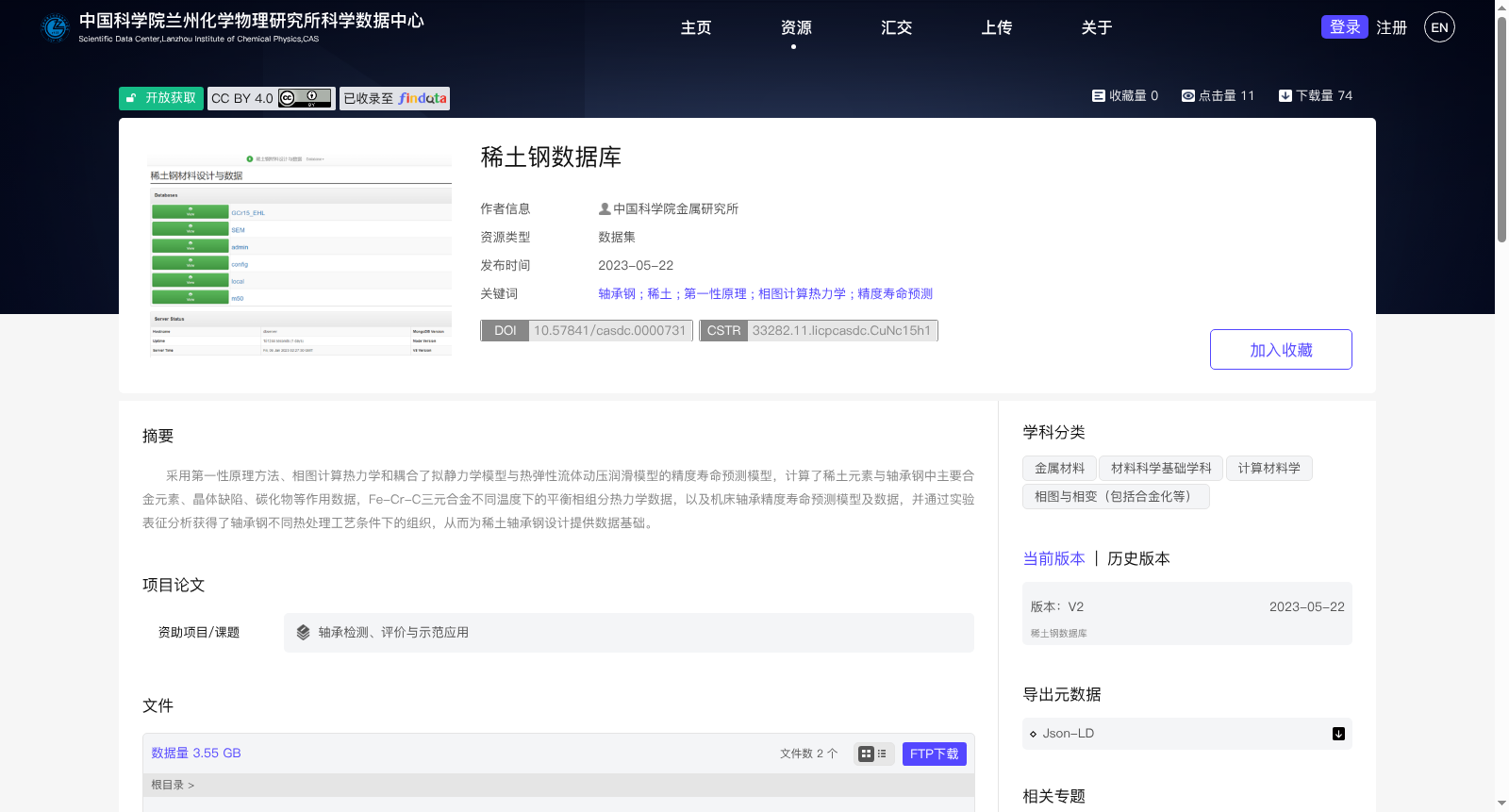The height and width of the screenshot is (812, 1509).
Task: Click the DOI 10.57841/casdc.0000731 badge
Action: [587, 330]
